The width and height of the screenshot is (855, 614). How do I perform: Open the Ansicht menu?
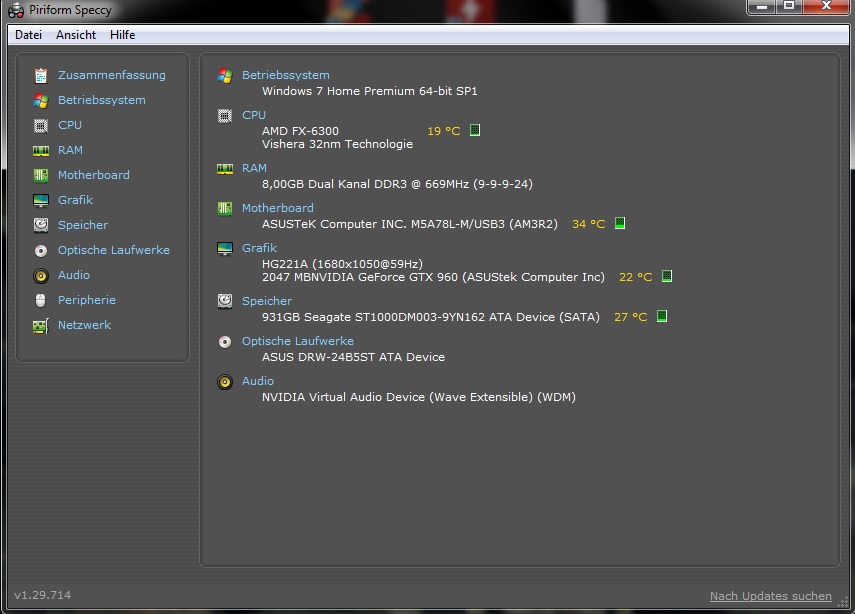click(x=76, y=35)
